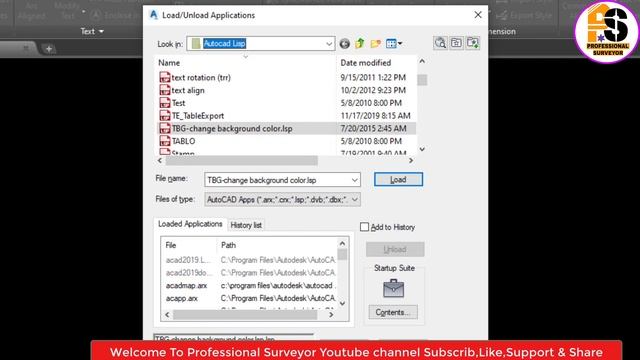The image size is (640, 360).
Task: Click the TE_TableExport file icon
Action: (x=164, y=116)
